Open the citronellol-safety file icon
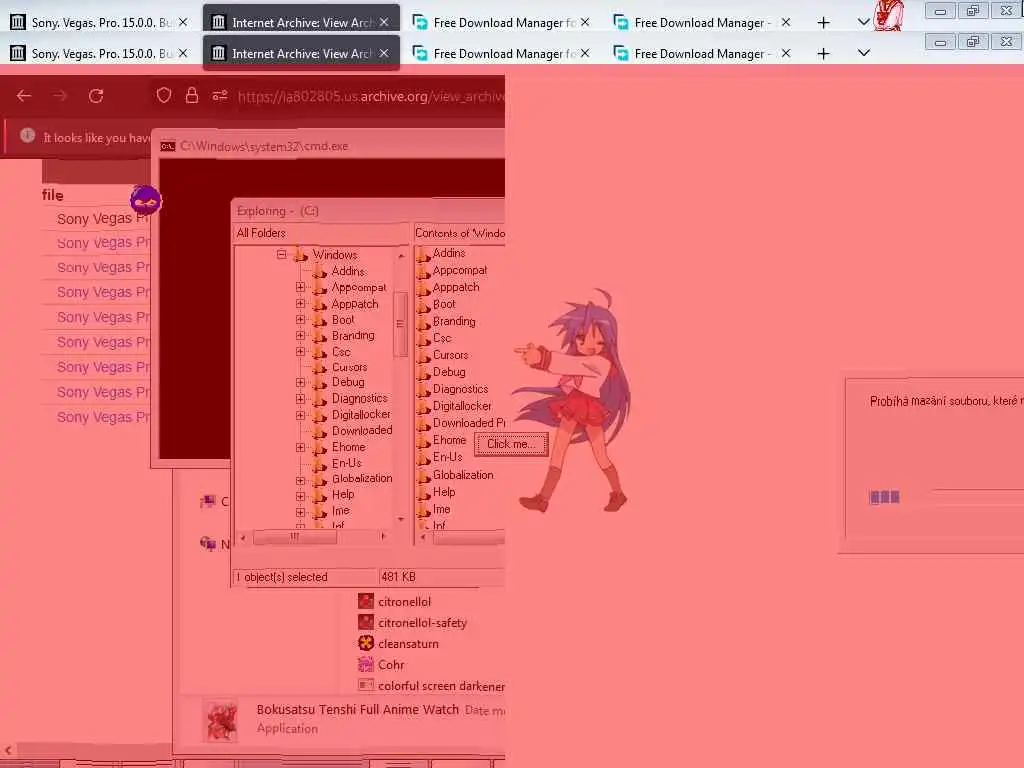1024x768 pixels. [366, 622]
